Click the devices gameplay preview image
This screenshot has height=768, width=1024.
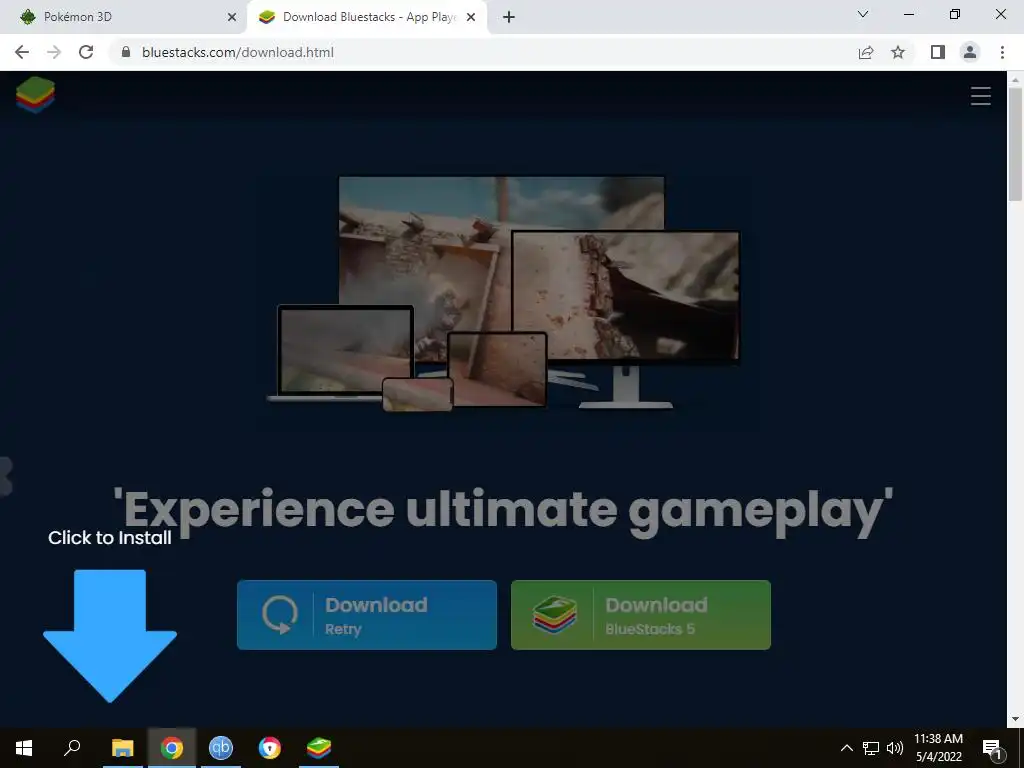pyautogui.click(x=504, y=293)
